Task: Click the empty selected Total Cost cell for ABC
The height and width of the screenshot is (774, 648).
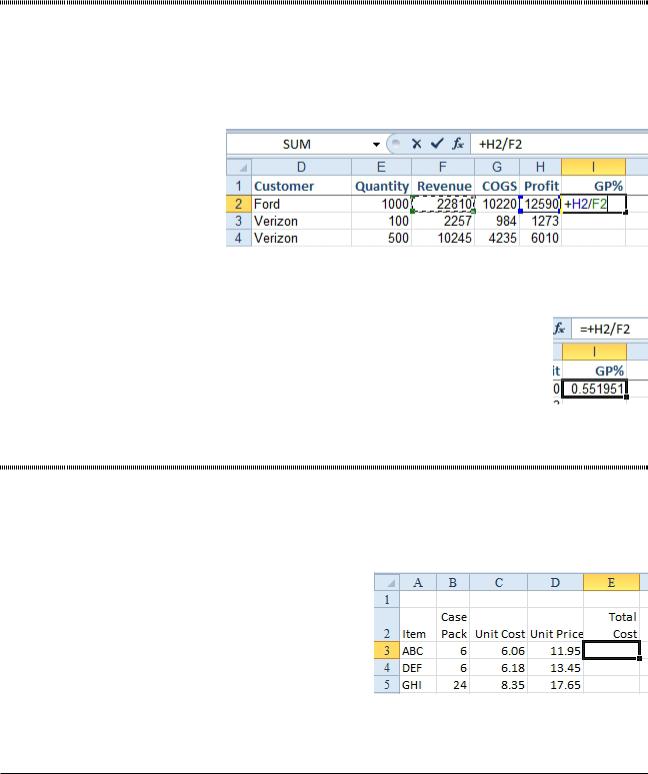Action: click(x=611, y=650)
